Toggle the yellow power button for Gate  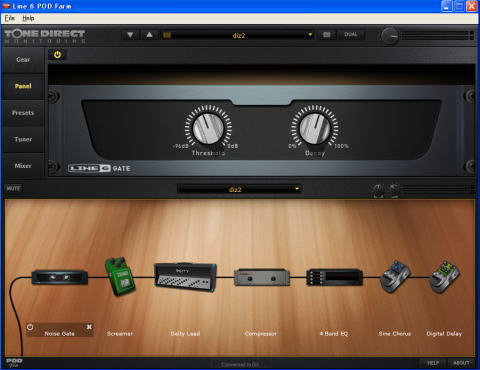click(x=57, y=55)
